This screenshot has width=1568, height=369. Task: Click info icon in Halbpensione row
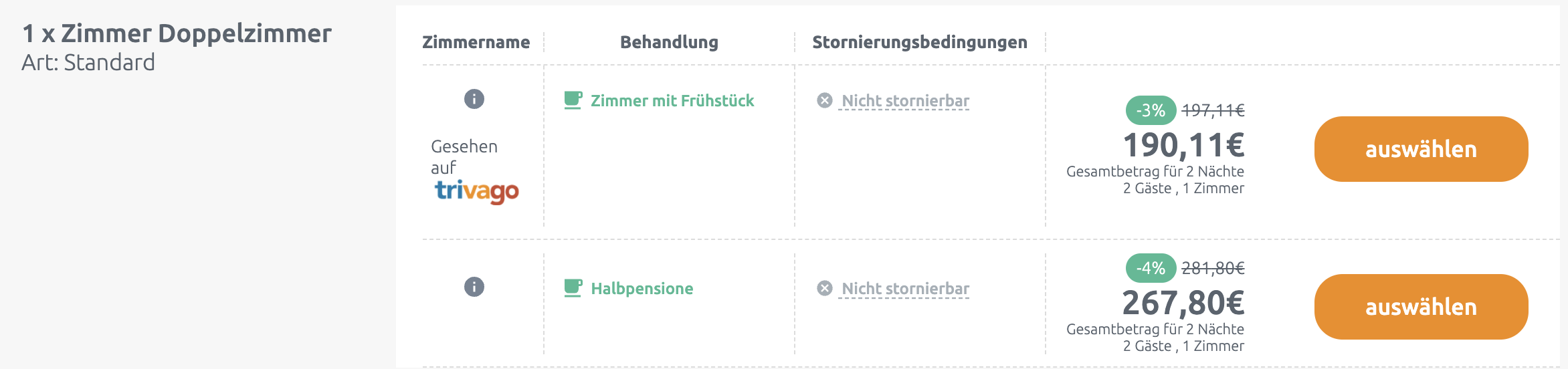(474, 287)
